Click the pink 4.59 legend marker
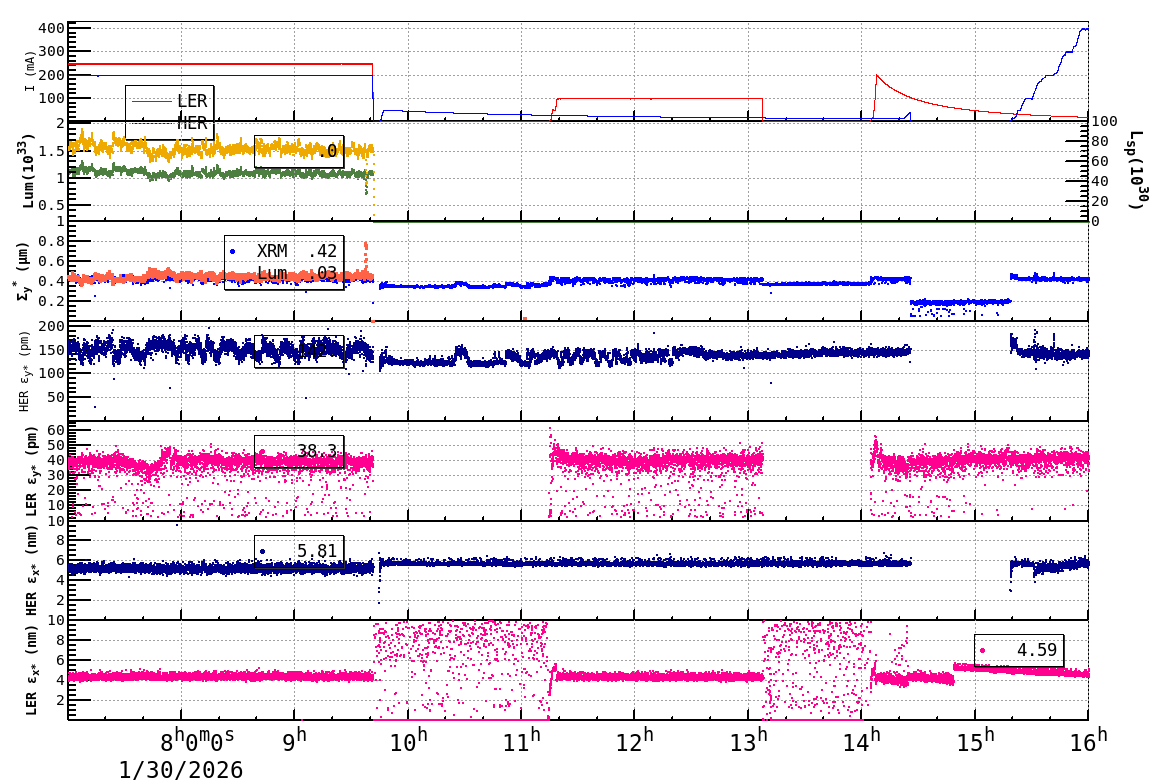This screenshot has width=1160, height=782. [x=982, y=650]
